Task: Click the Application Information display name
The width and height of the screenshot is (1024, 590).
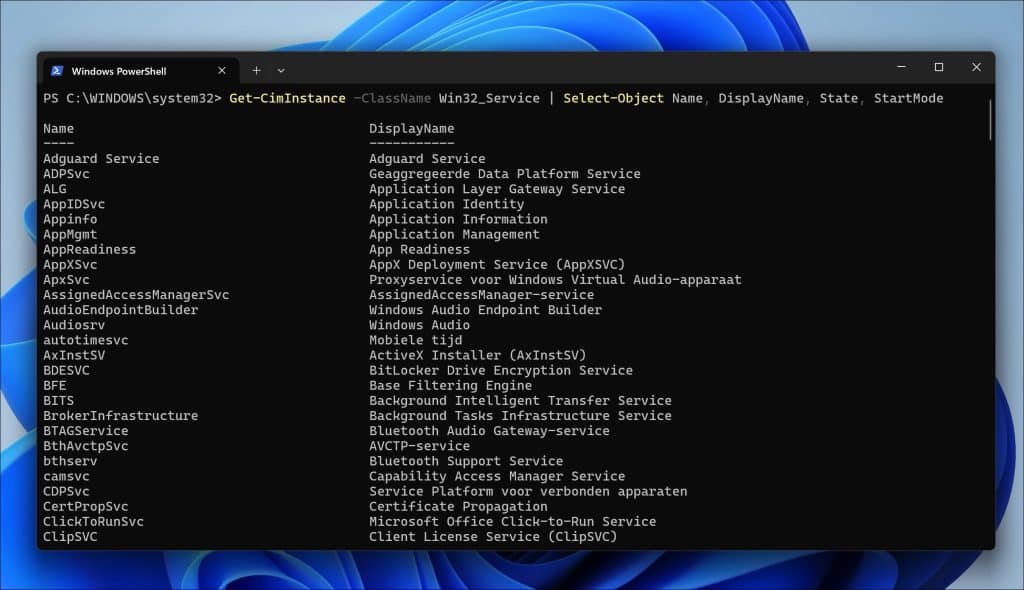Action: click(458, 219)
